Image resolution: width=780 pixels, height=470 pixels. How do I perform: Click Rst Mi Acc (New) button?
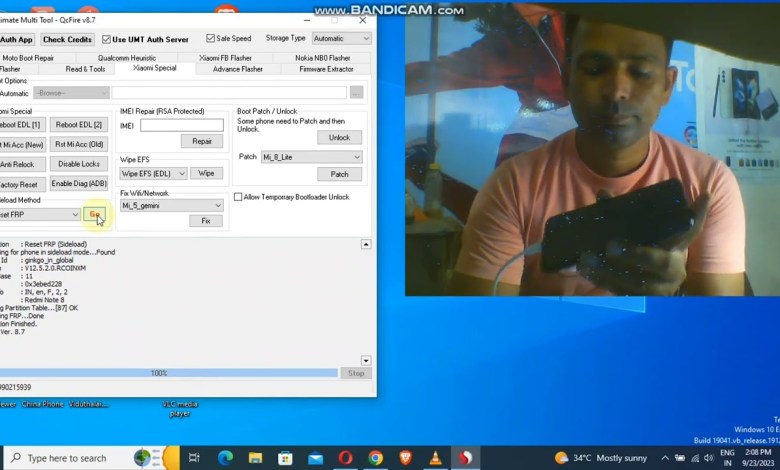coord(22,145)
